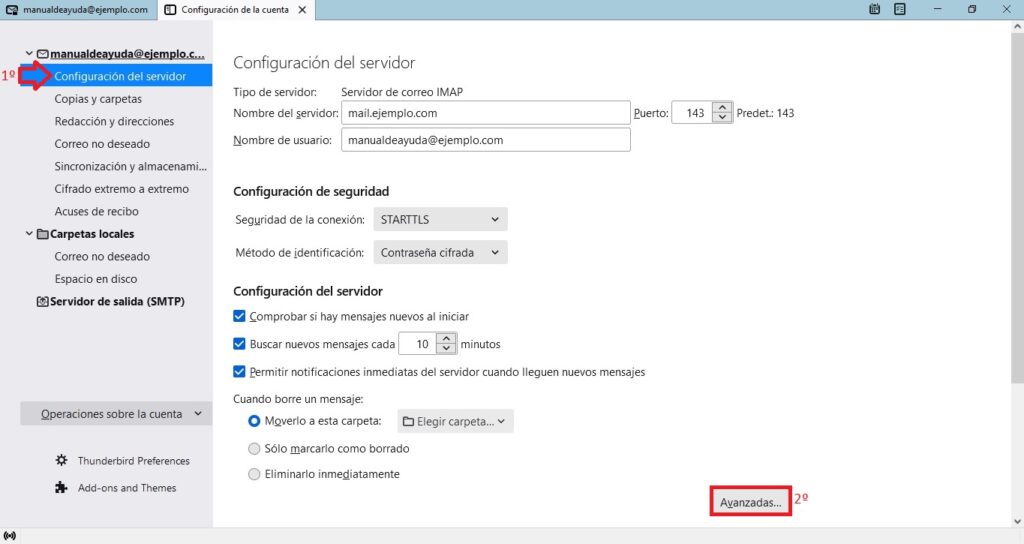Minimize the Thunderbird window
The image size is (1024, 544).
pos(938,9)
